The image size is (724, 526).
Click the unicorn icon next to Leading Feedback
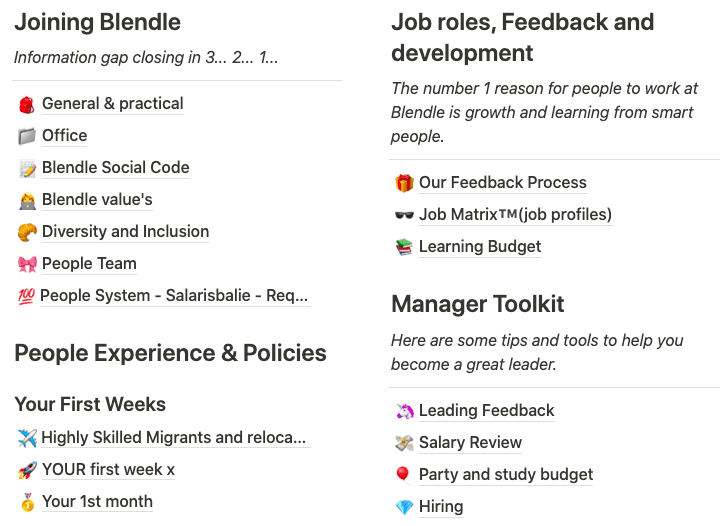(x=404, y=411)
